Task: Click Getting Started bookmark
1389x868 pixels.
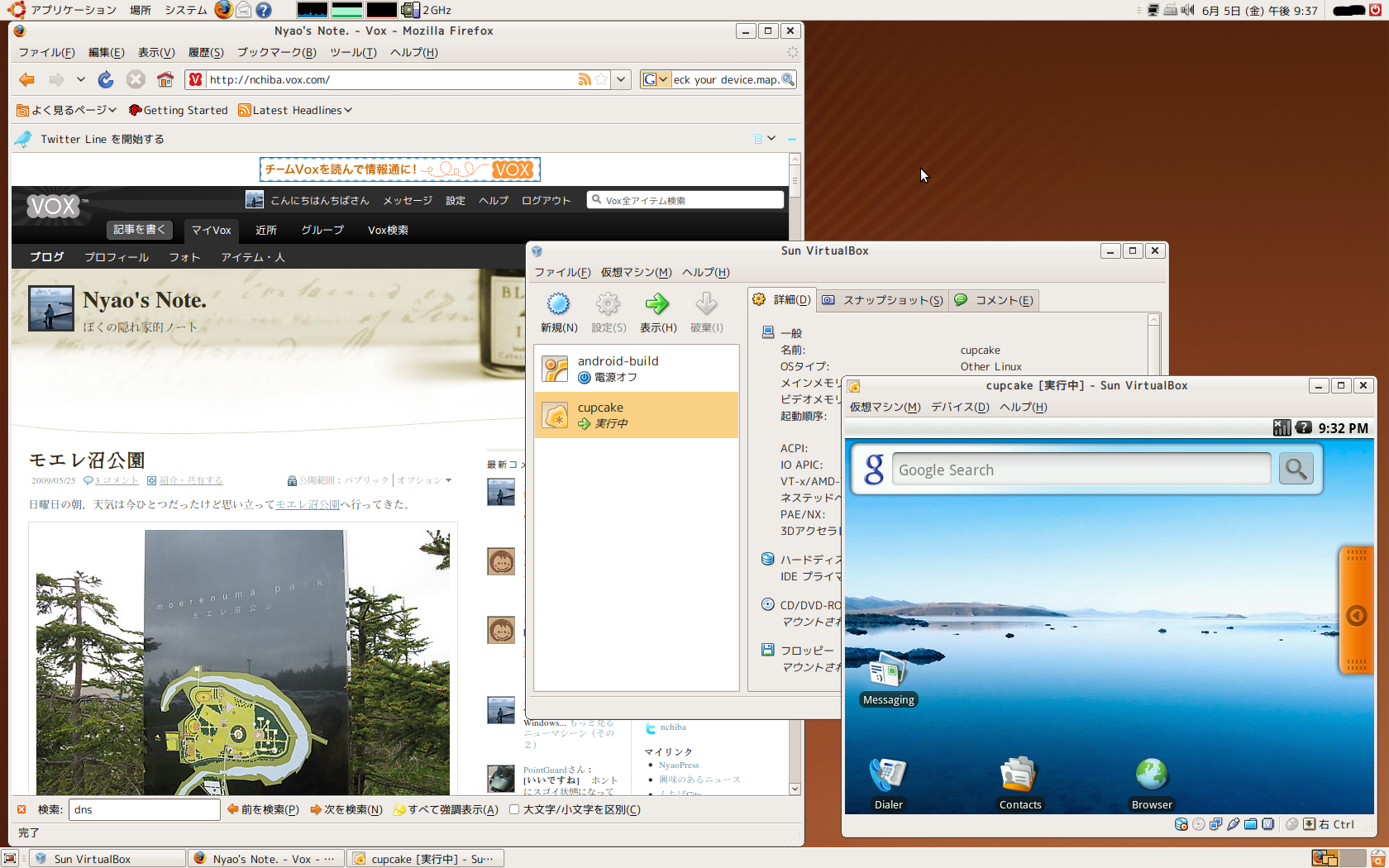Action: [178, 110]
